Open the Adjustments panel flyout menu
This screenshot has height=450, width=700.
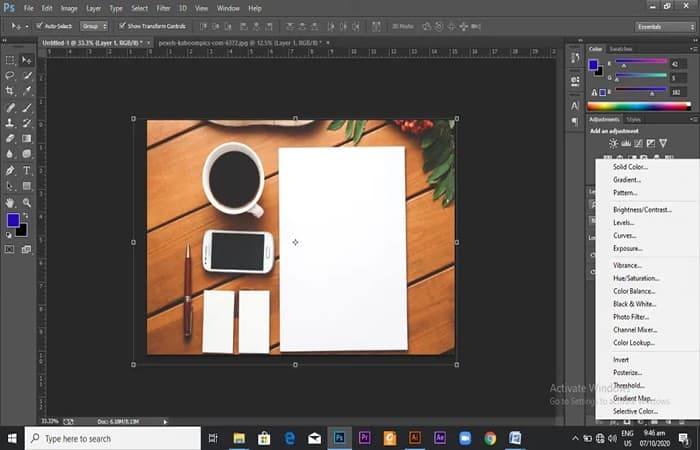pyautogui.click(x=694, y=119)
